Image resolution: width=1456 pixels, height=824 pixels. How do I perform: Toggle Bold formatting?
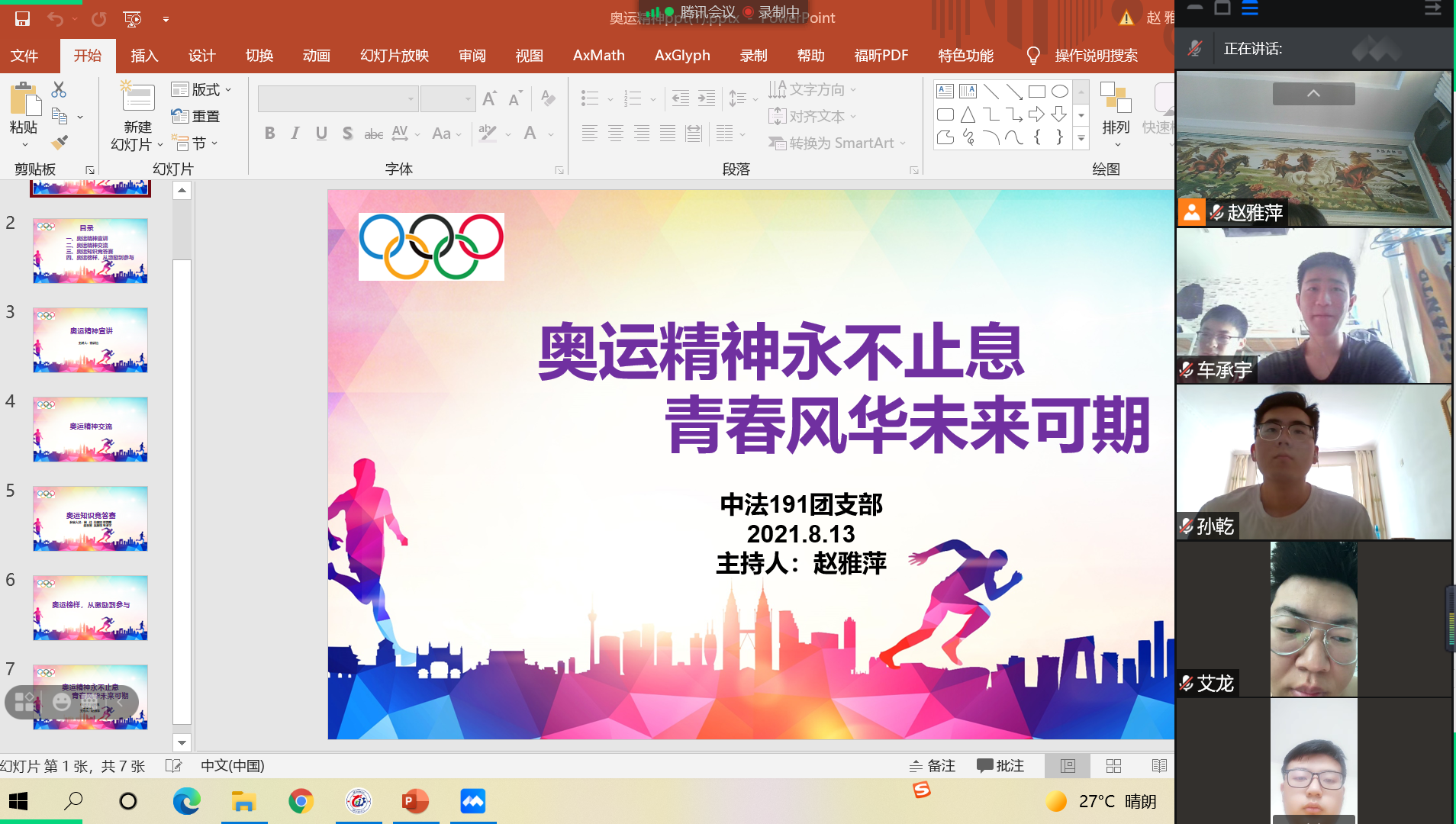[x=269, y=134]
